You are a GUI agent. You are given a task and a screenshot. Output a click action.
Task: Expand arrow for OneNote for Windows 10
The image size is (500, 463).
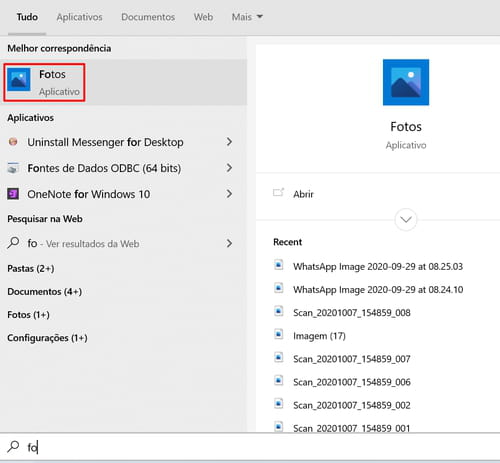[x=229, y=194]
